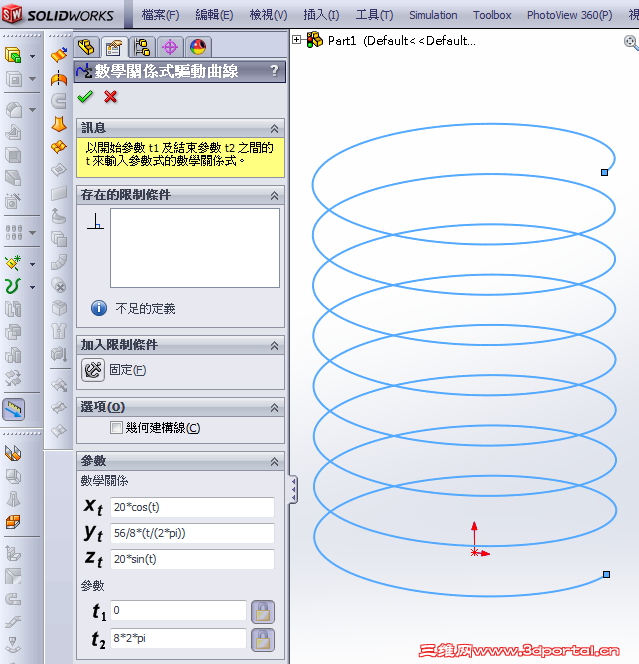Collapse the 存在的限制條件 section

coord(274,195)
